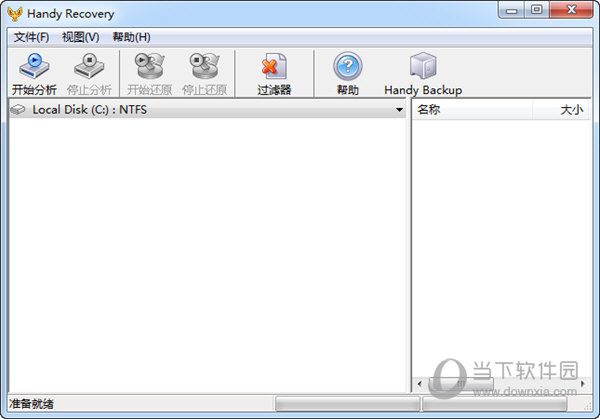Maximize the Handy Recovery window
Viewport: 600px width, 419px height.
click(536, 10)
